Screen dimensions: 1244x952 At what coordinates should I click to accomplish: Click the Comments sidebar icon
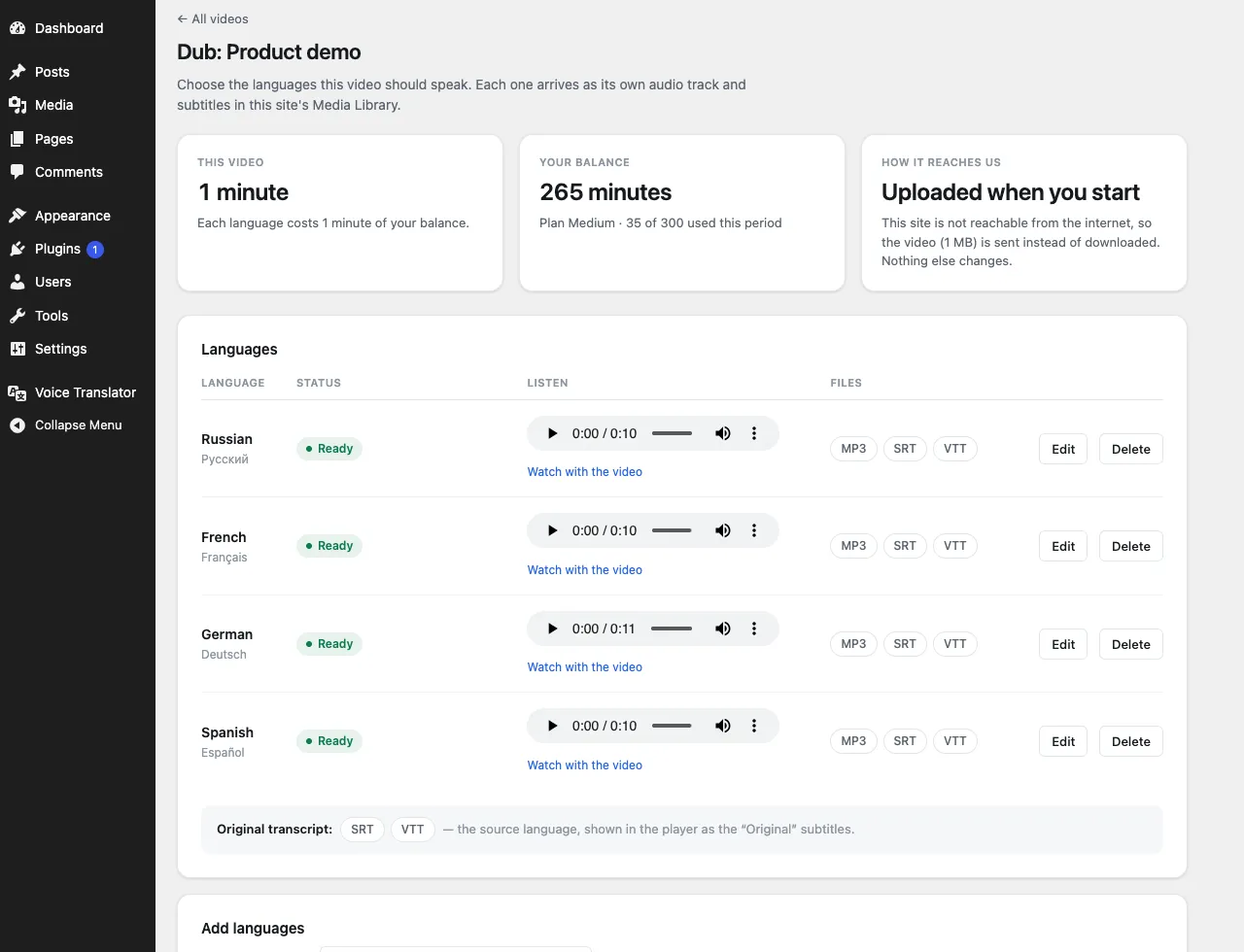pos(17,172)
